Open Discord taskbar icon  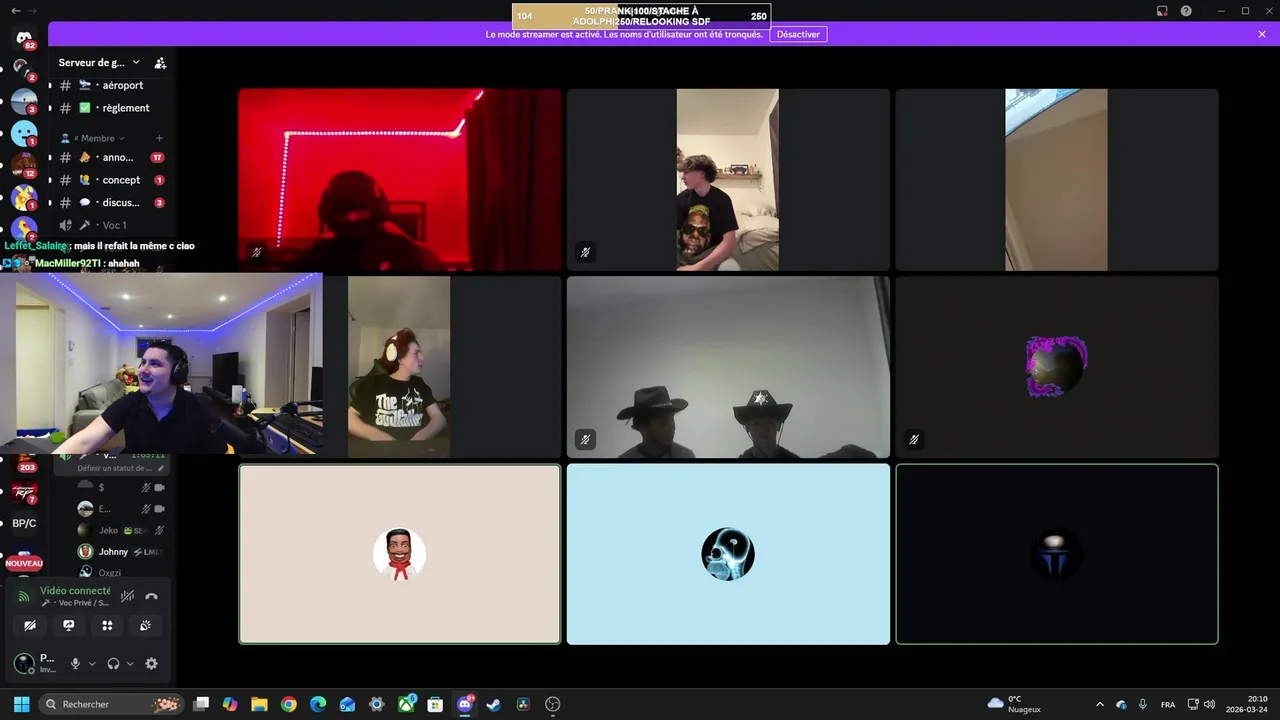[x=464, y=704]
